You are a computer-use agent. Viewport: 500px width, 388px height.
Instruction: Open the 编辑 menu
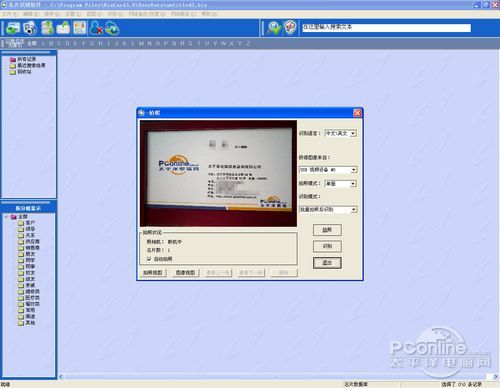click(31, 14)
